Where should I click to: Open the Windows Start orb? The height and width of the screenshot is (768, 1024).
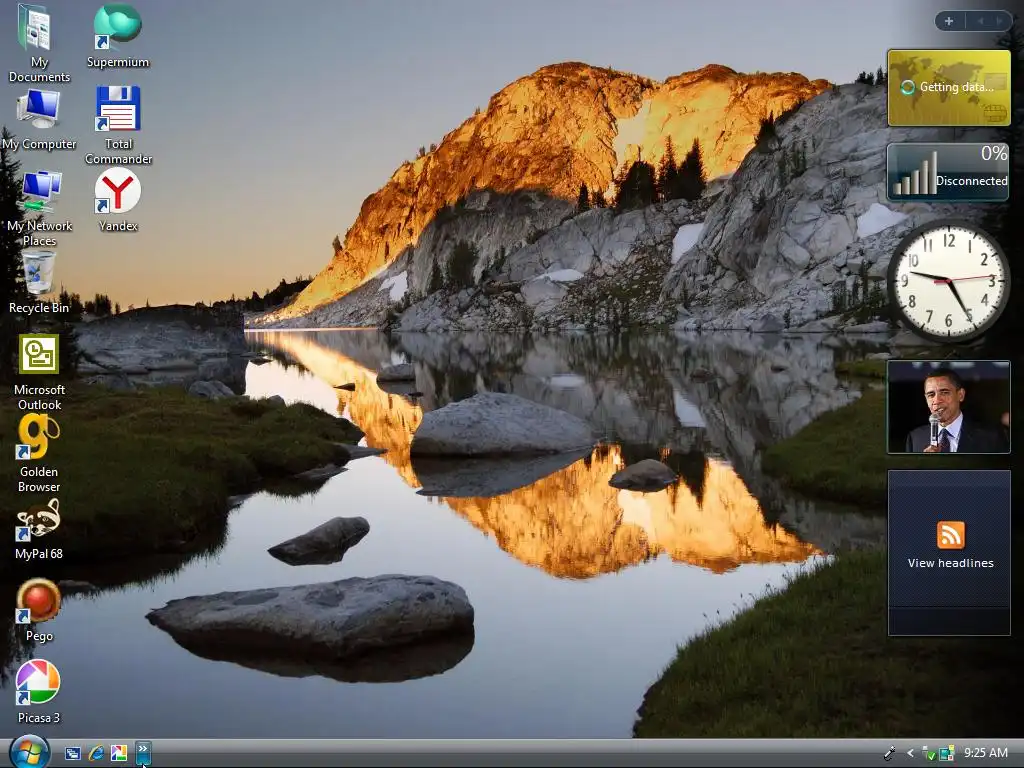pos(29,752)
